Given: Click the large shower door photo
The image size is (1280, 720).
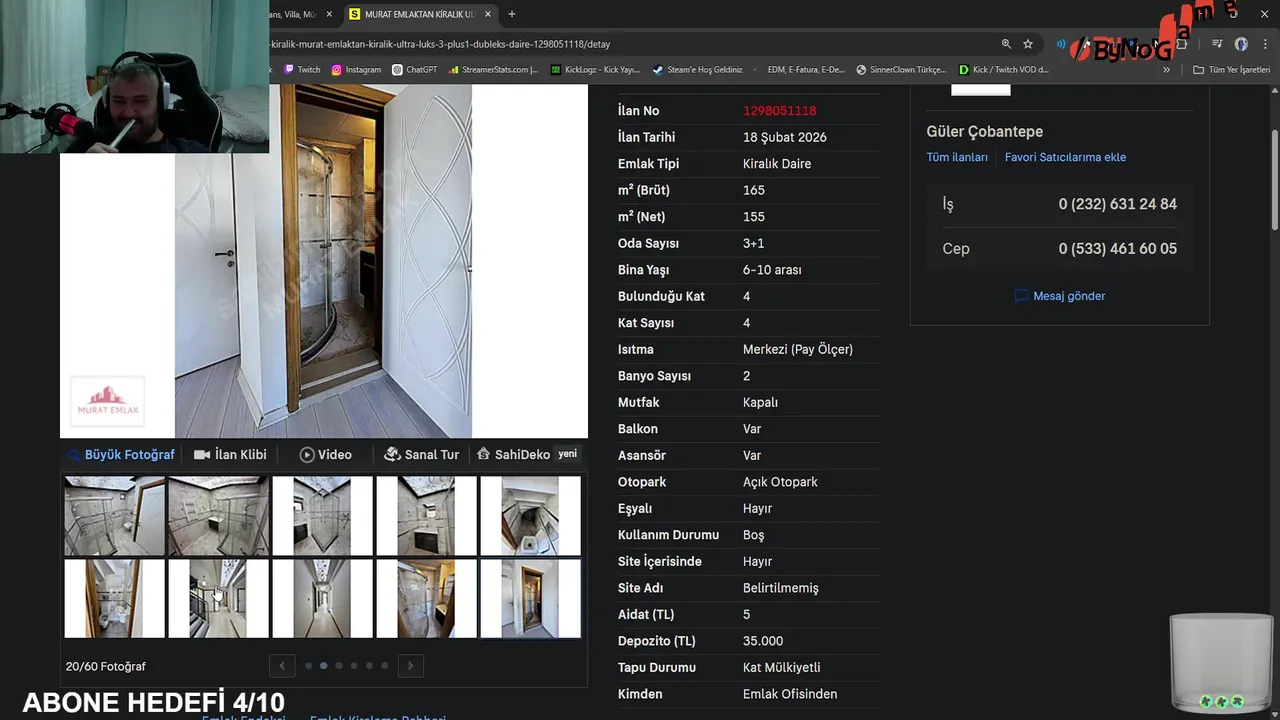Looking at the screenshot, I should click(323, 261).
